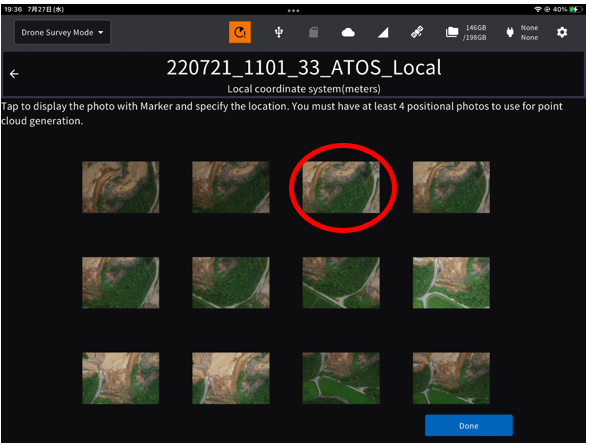Open first thumbnail in the middle row
Screen dimensions: 590x445
click(120, 283)
